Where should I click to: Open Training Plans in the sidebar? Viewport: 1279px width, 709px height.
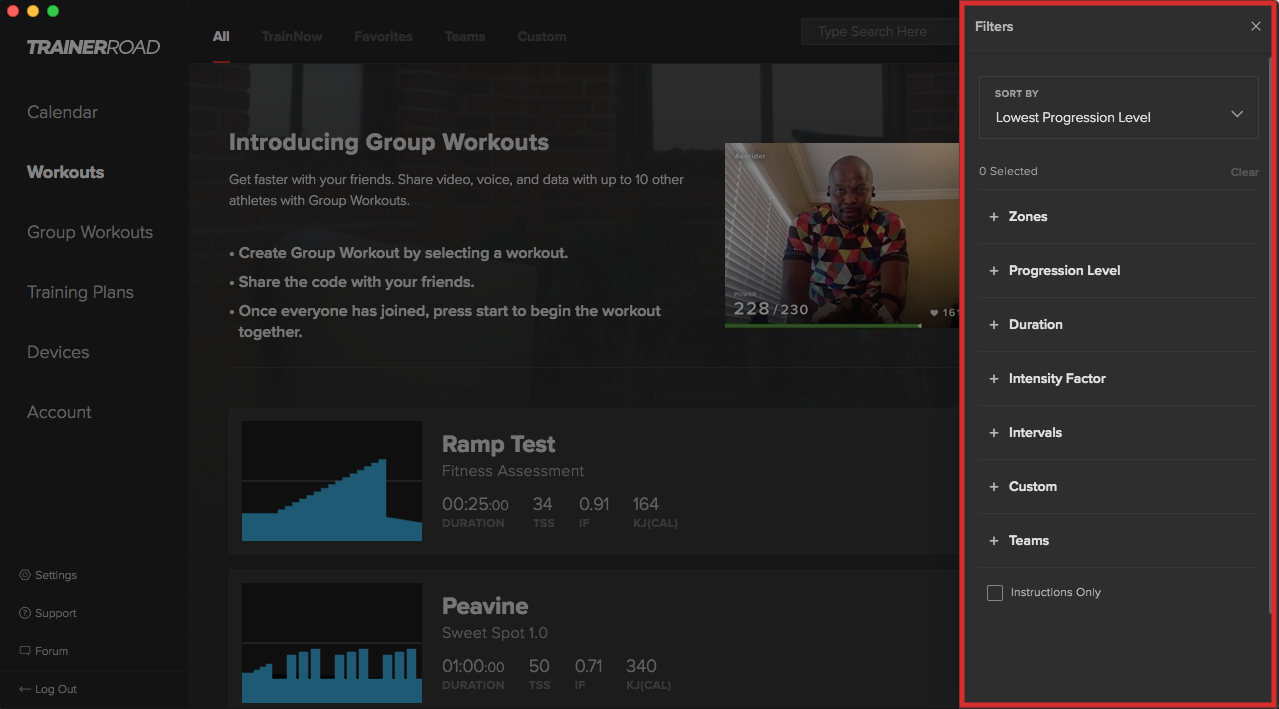click(x=80, y=292)
